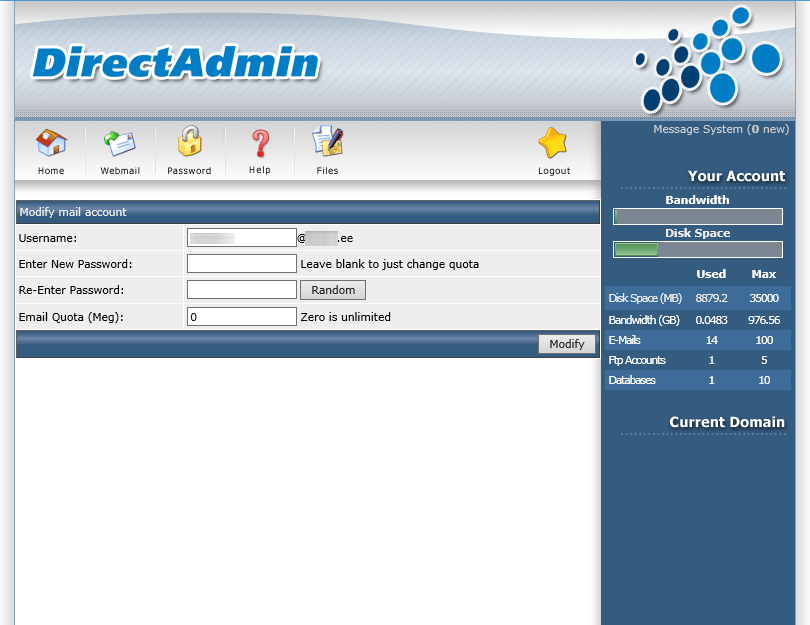This screenshot has height=625, width=810.
Task: Click the DirectAdmin logo
Action: point(176,63)
